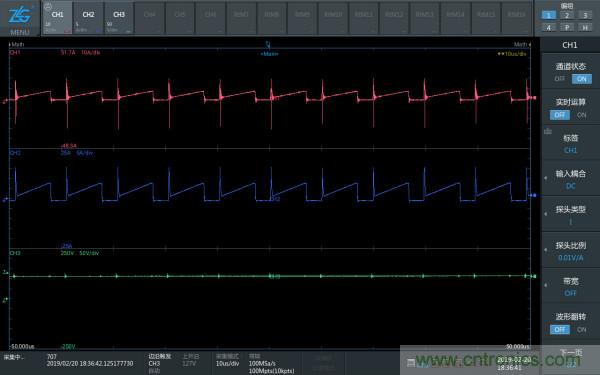Click group button P
This screenshot has height=375, width=600.
567,28
